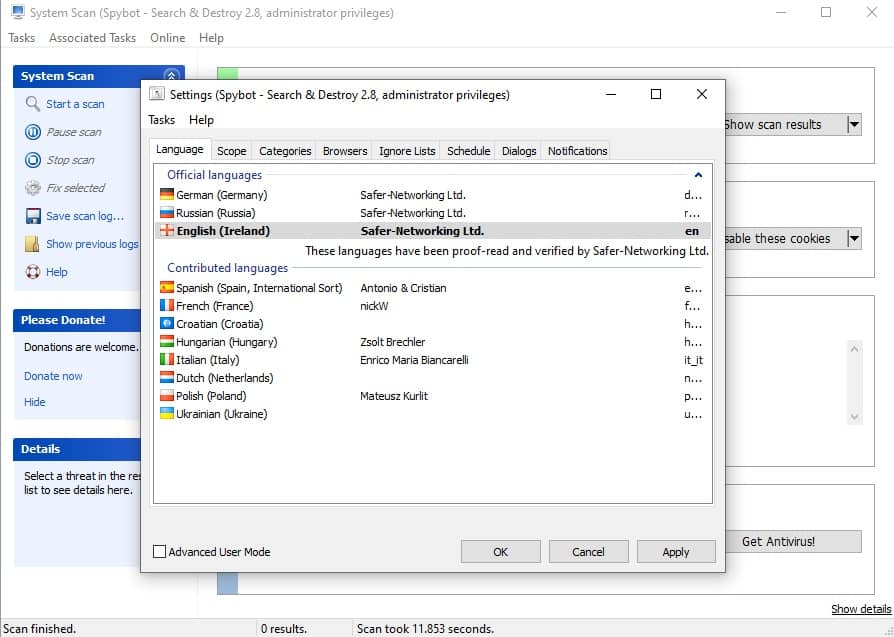This screenshot has width=894, height=637.
Task: Open the Online menu
Action: pyautogui.click(x=168, y=38)
